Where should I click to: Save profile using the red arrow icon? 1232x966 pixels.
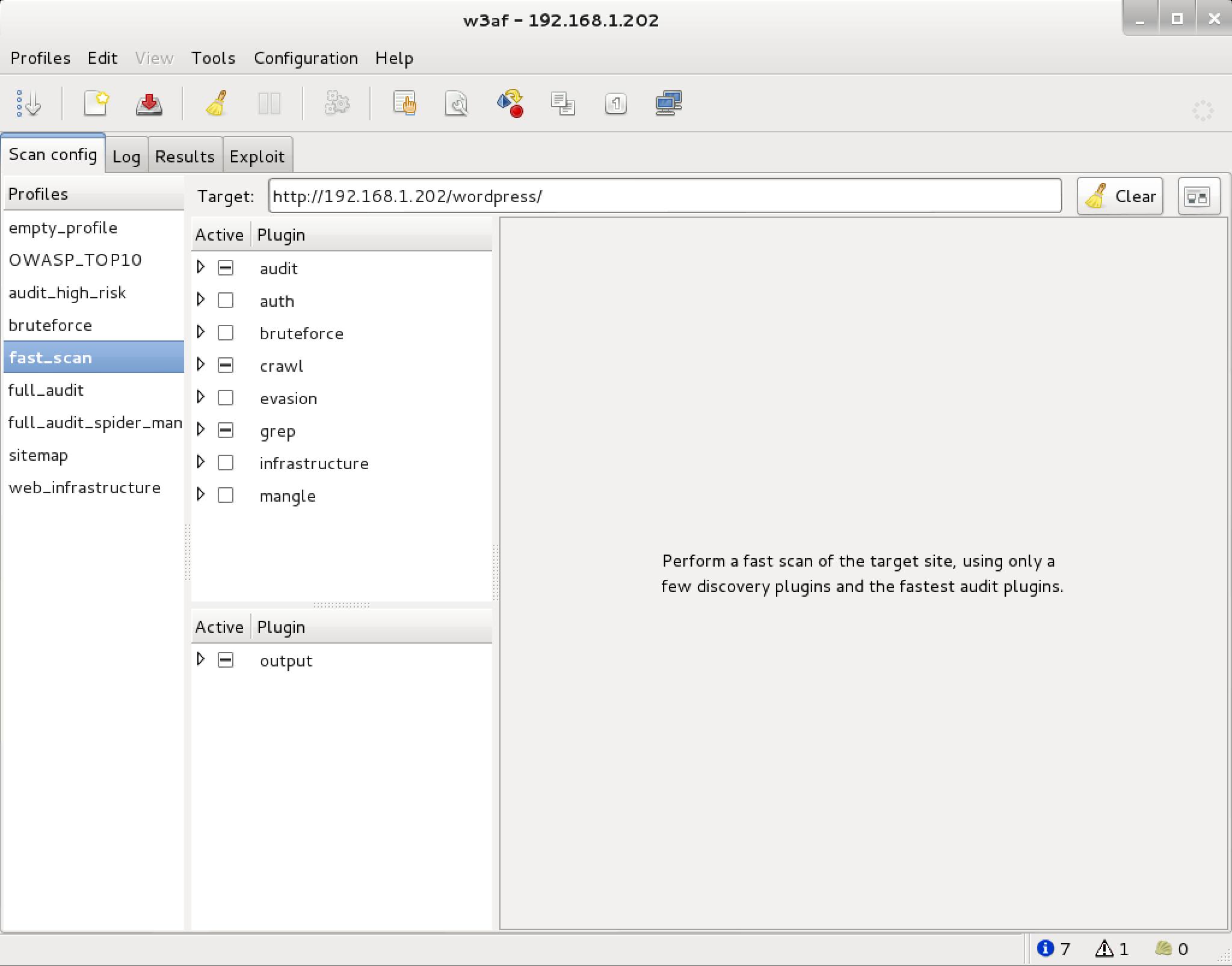[149, 103]
